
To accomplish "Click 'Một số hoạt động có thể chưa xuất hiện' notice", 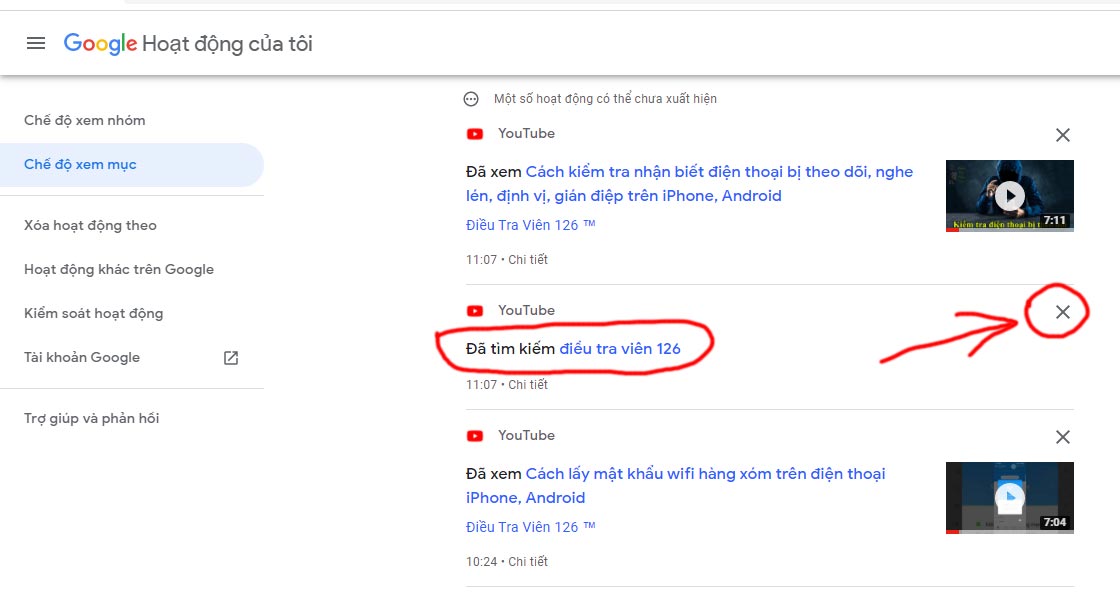I will (605, 99).
